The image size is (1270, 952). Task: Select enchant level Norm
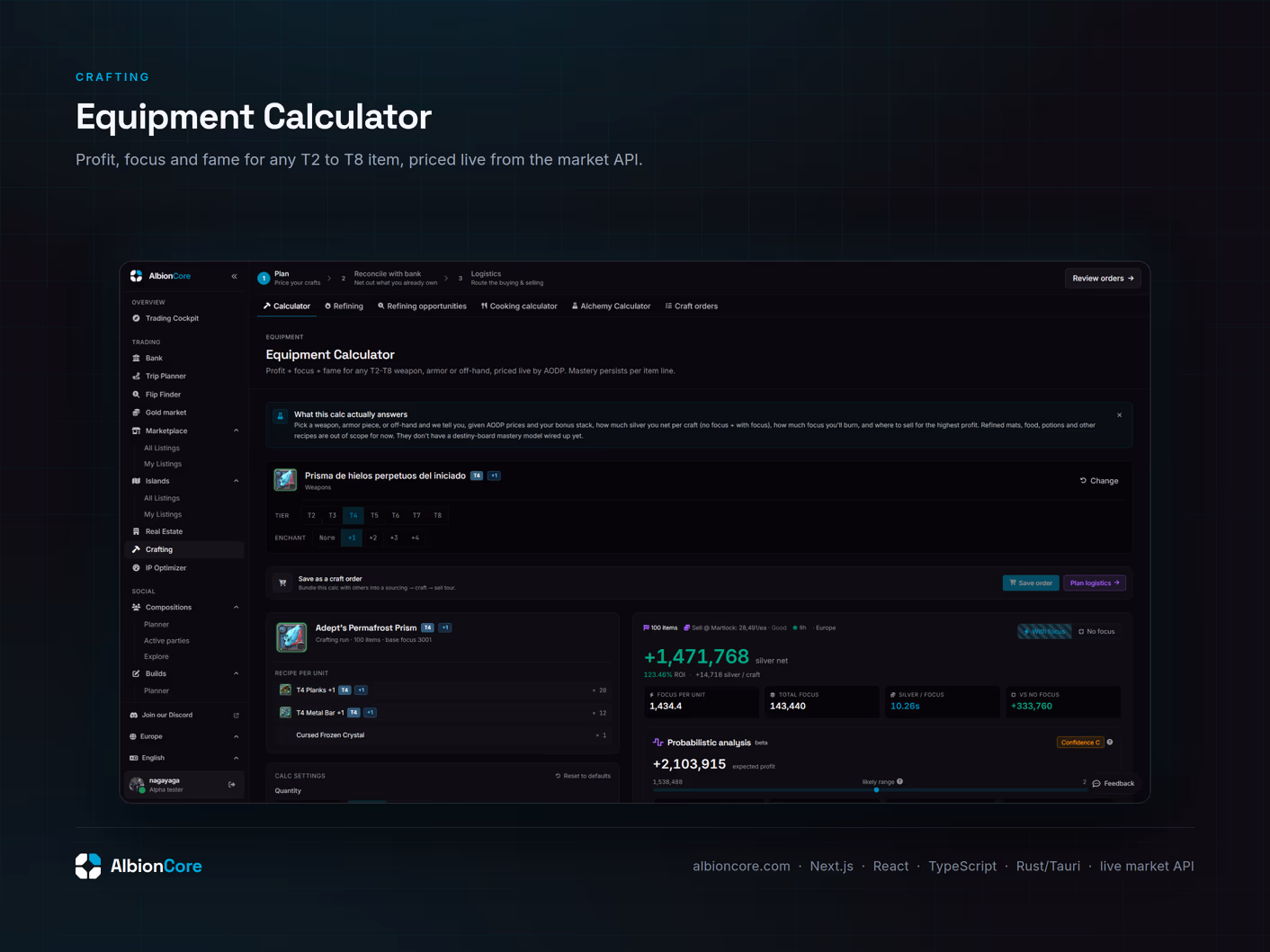[x=326, y=538]
